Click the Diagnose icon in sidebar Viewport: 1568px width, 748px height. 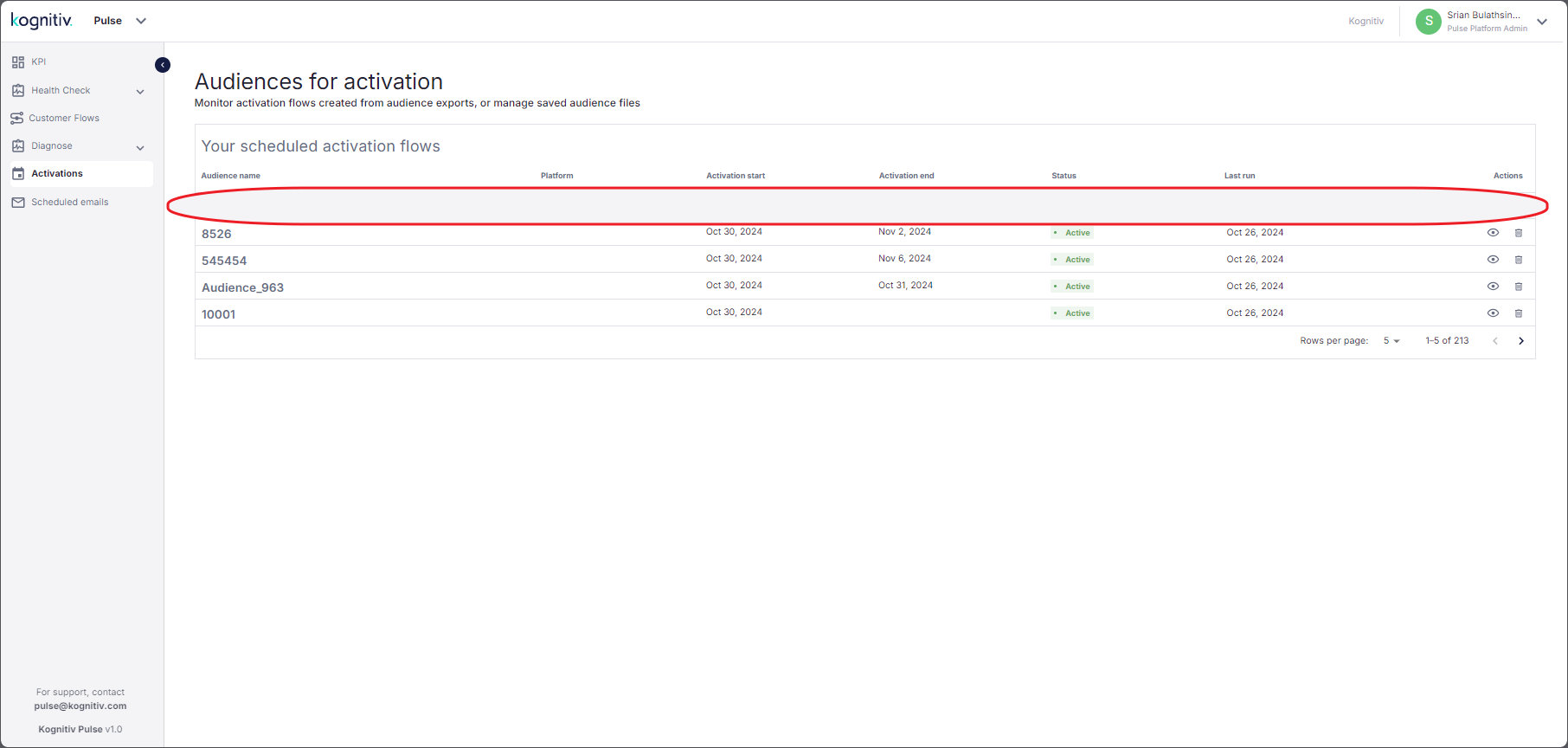point(18,146)
